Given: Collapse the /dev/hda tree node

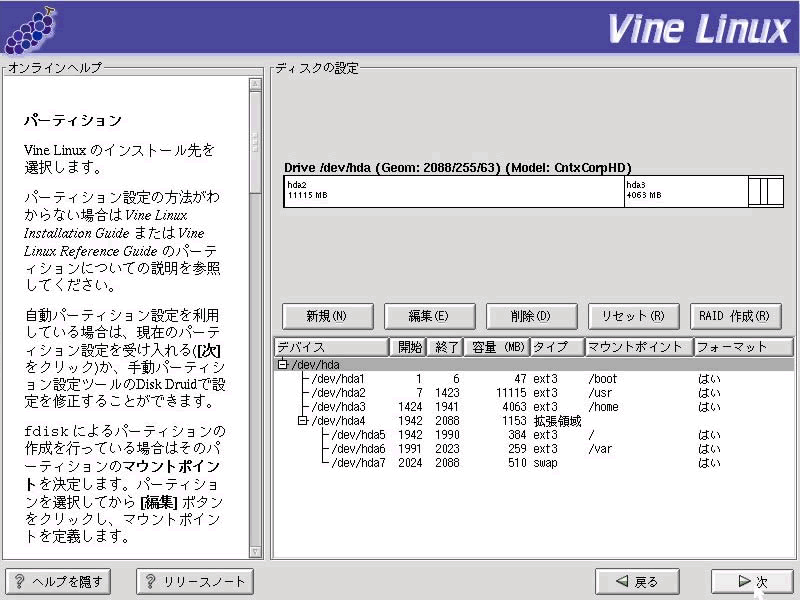Looking at the screenshot, I should pyautogui.click(x=282, y=364).
